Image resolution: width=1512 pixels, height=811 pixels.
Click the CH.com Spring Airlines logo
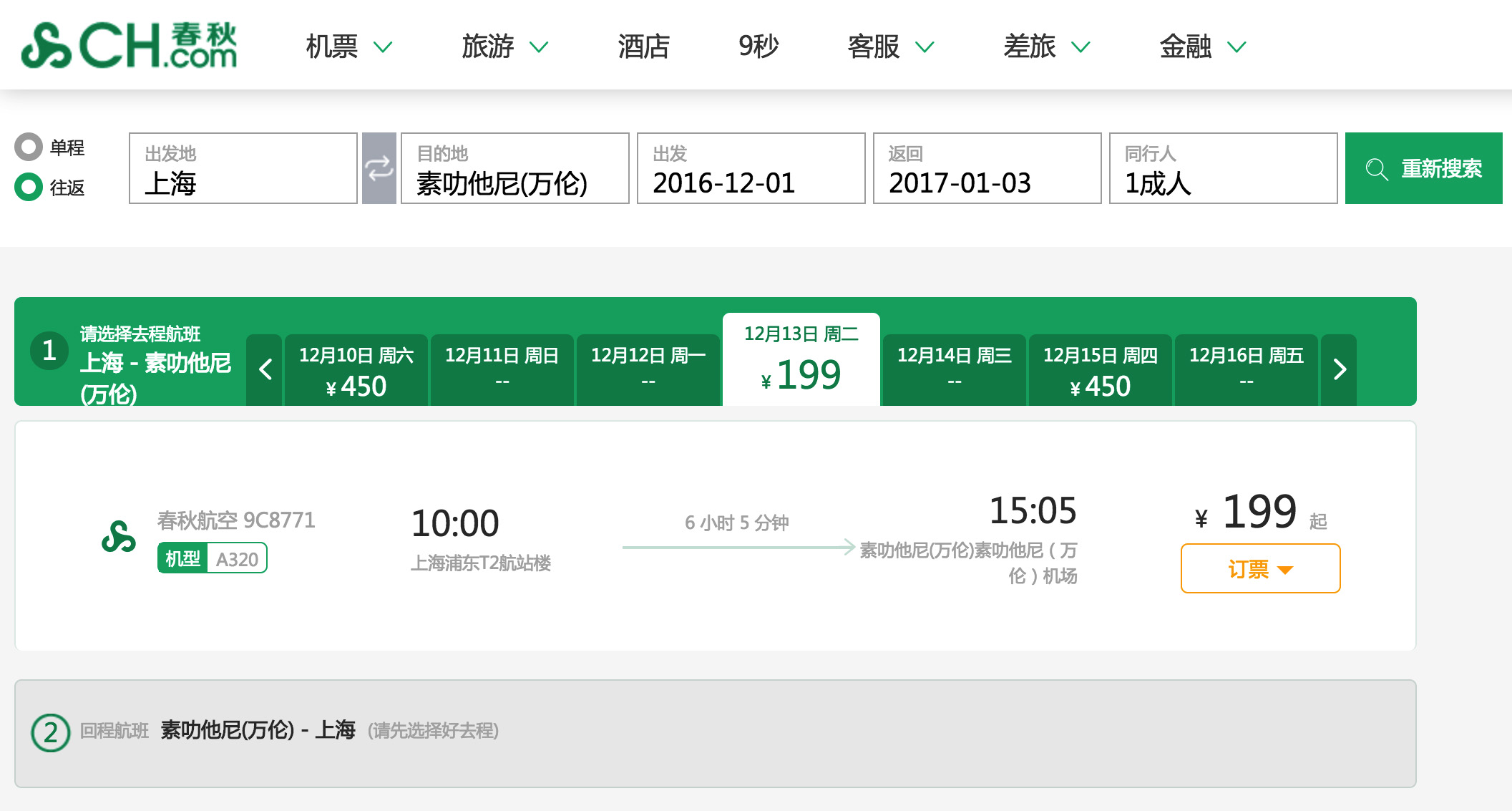[129, 44]
